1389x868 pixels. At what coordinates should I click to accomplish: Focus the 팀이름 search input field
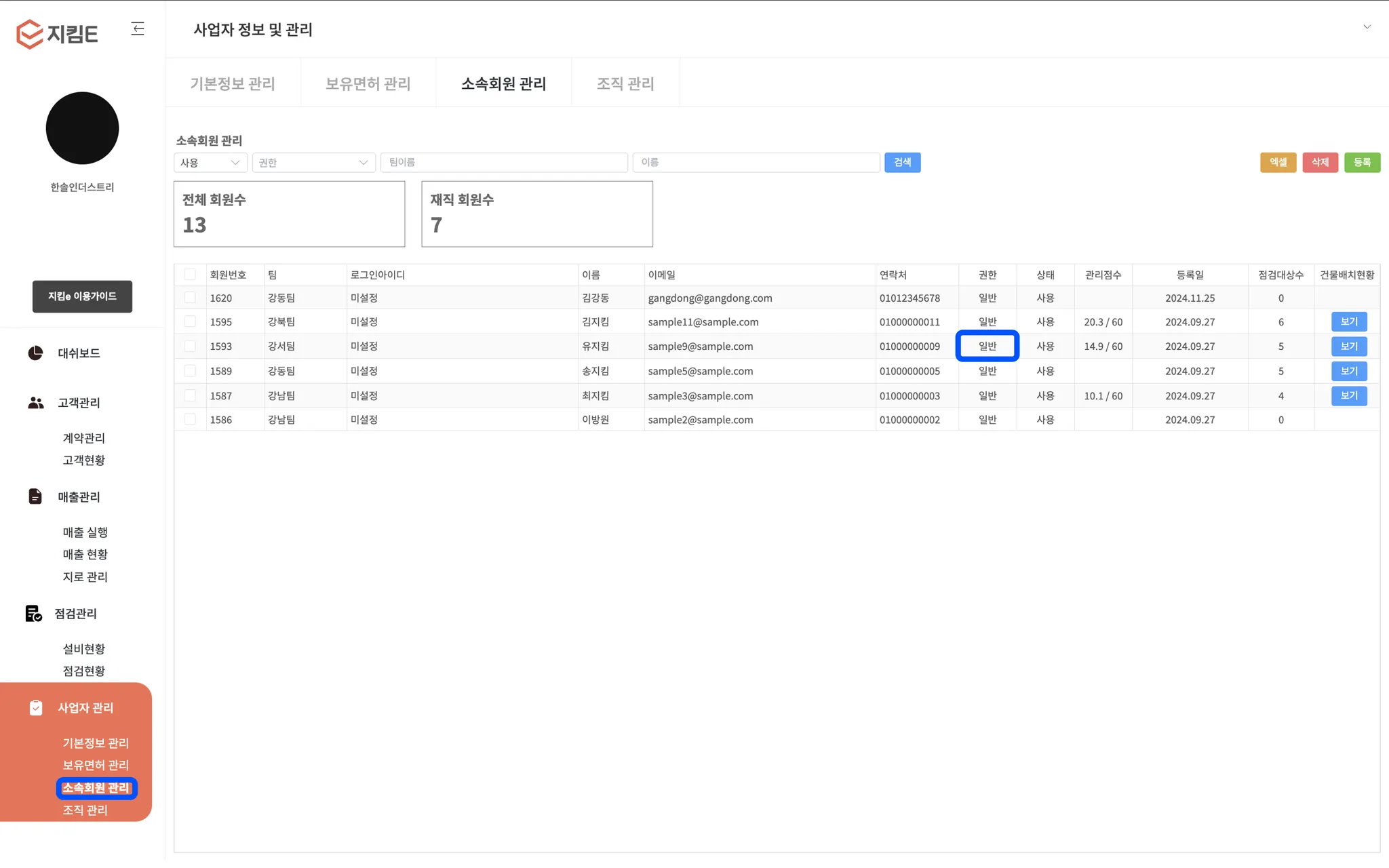(x=504, y=163)
